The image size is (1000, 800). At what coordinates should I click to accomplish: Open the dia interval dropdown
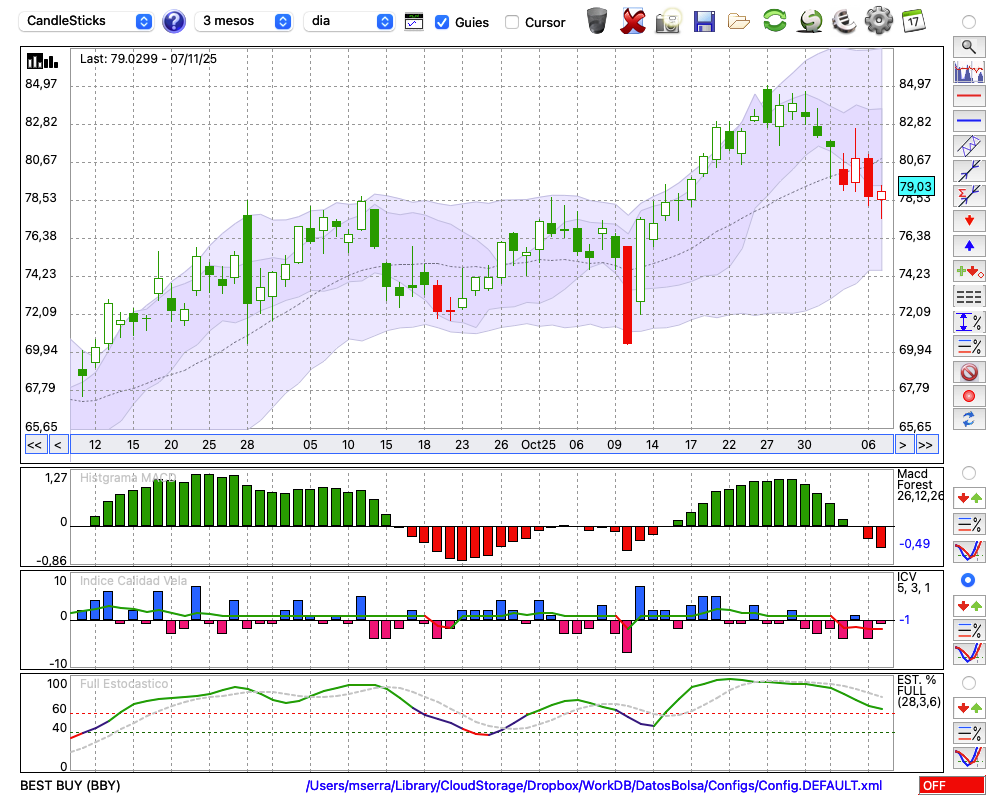point(349,21)
